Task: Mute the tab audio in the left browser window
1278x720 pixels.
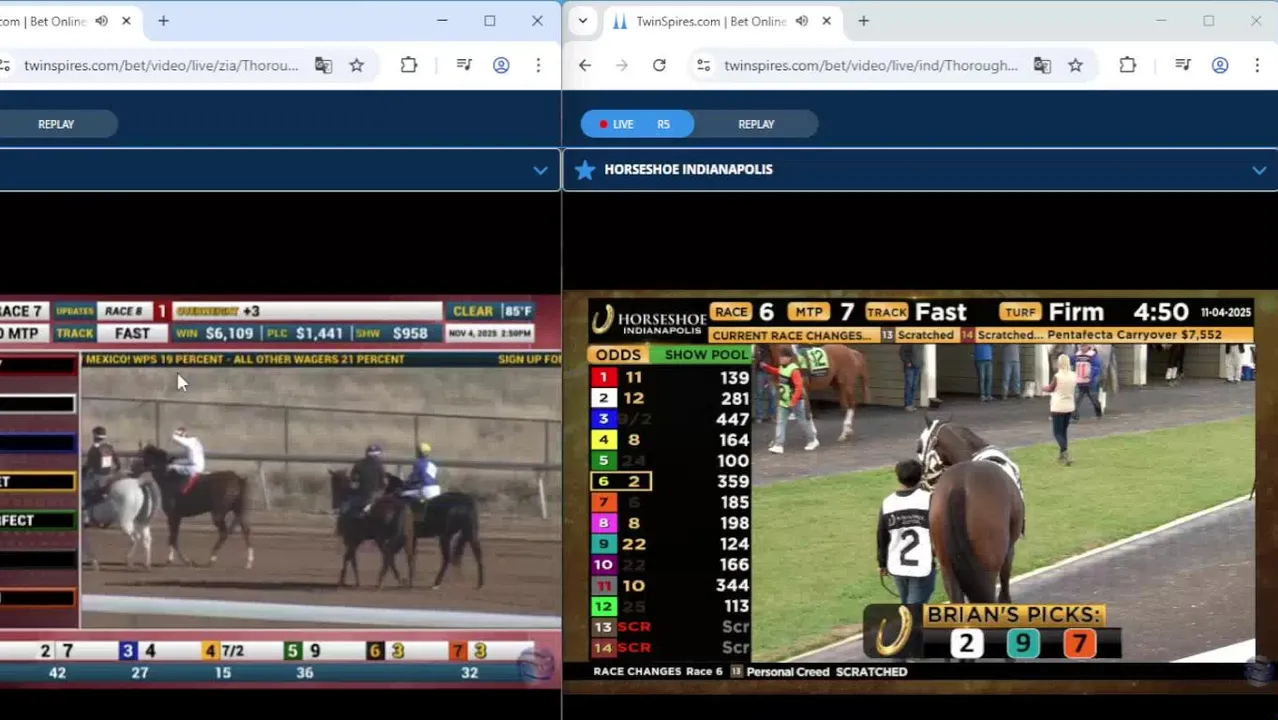Action: pyautogui.click(x=101, y=21)
